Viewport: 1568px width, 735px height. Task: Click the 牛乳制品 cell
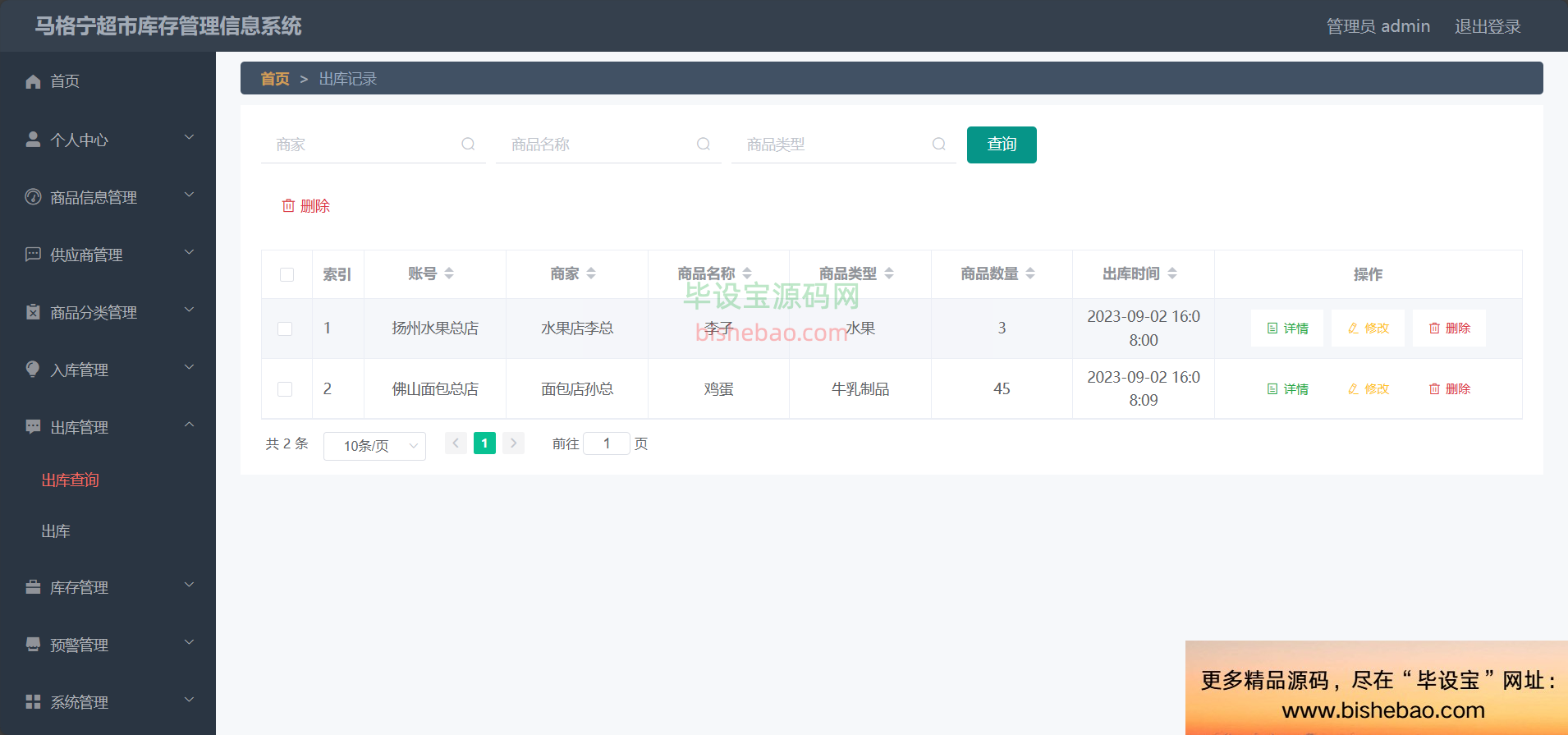(860, 389)
